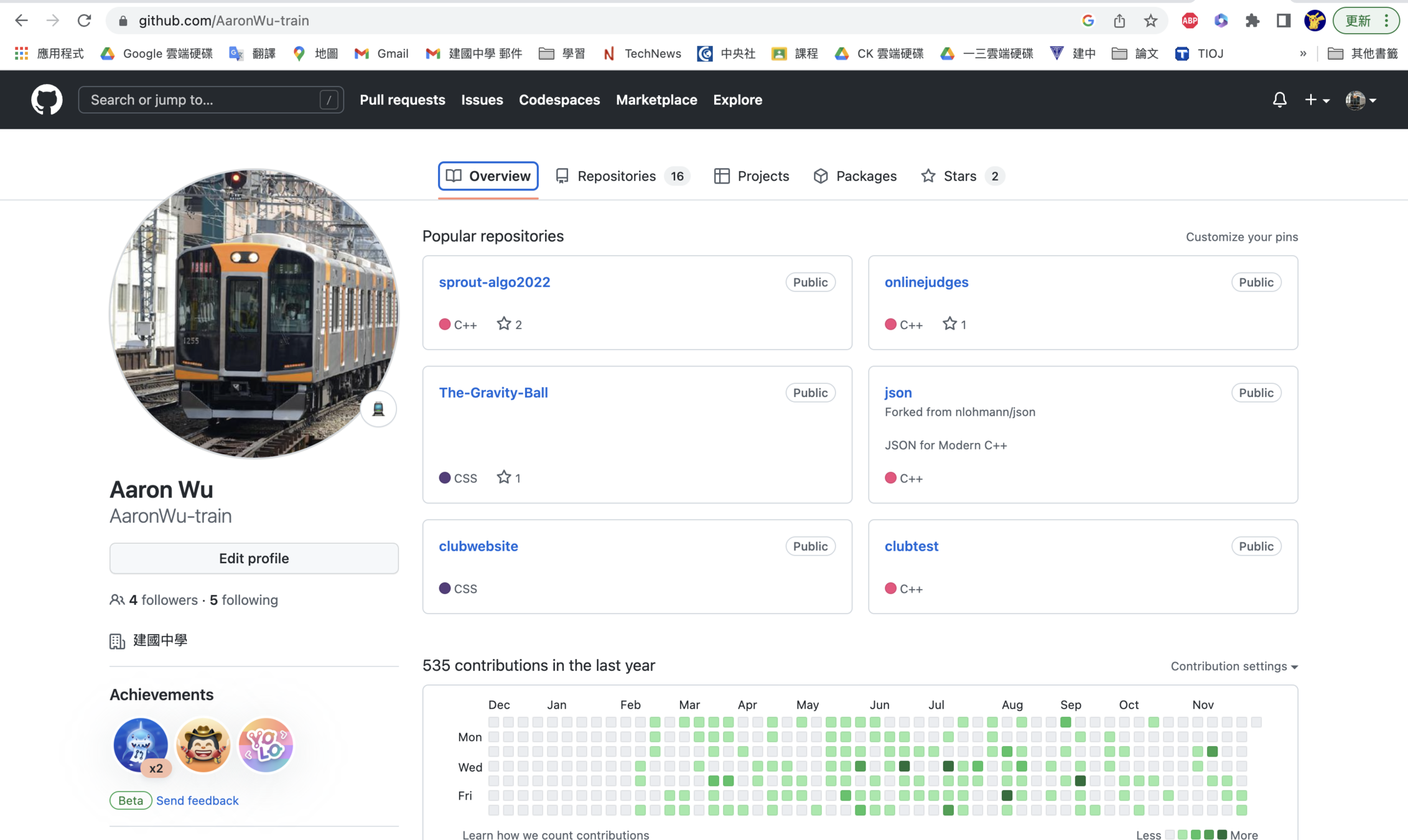Expand the plus create-new menu
The image size is (1408, 840).
point(1317,100)
